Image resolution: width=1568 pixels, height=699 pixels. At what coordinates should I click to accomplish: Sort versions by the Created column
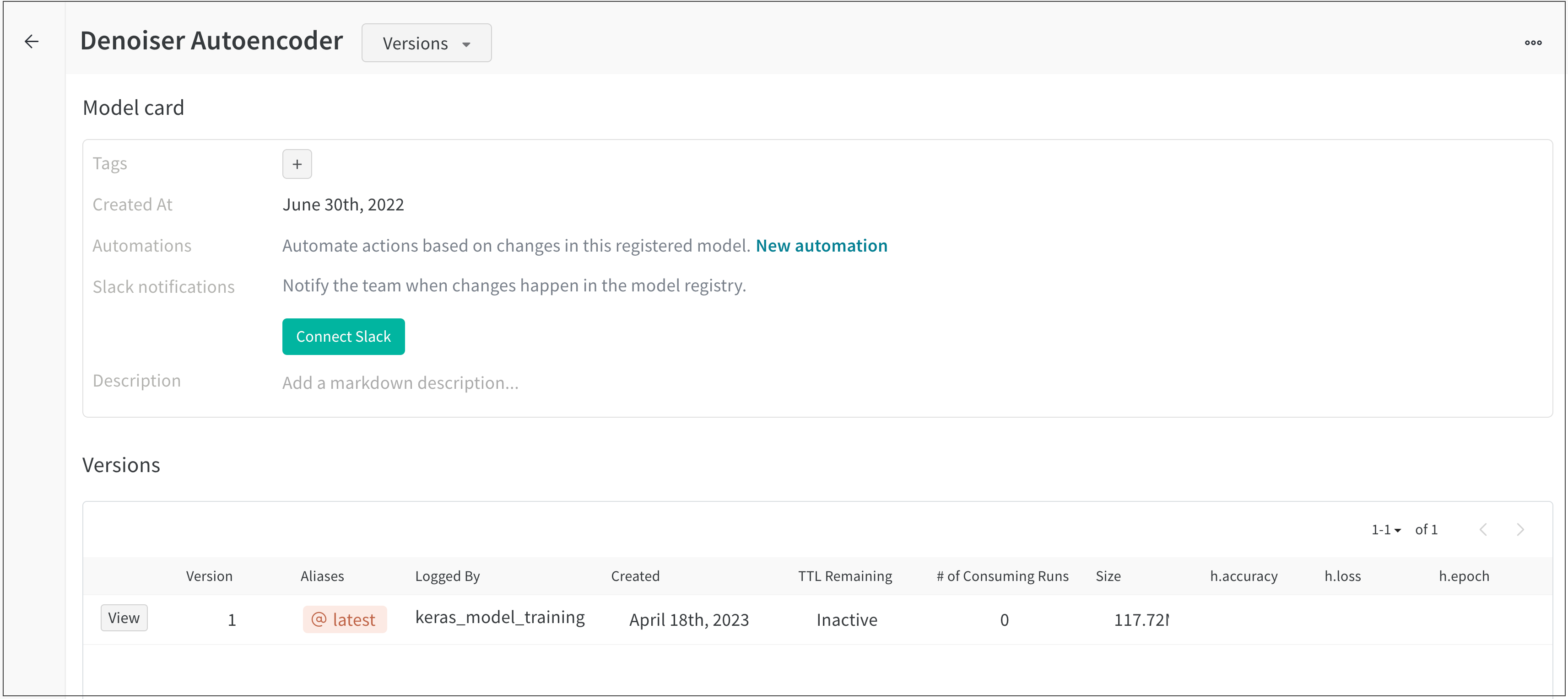click(x=635, y=576)
